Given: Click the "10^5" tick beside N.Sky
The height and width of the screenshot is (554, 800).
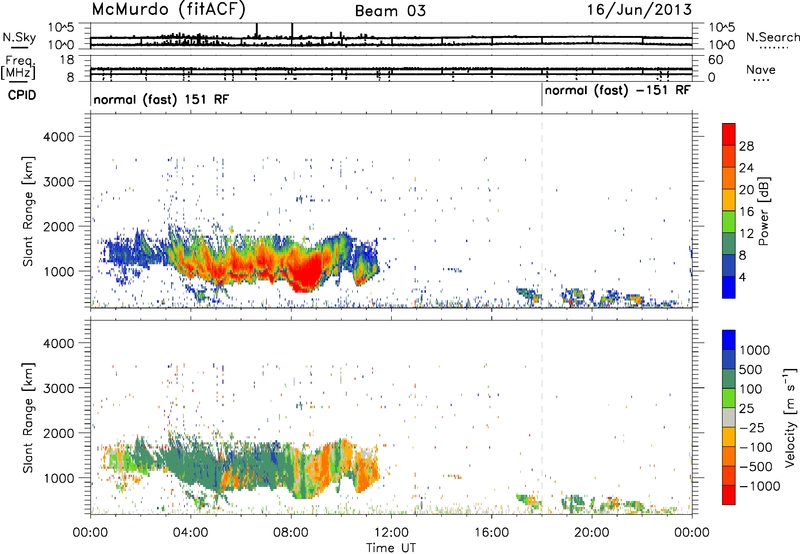Looking at the screenshot, I should (x=61, y=27).
